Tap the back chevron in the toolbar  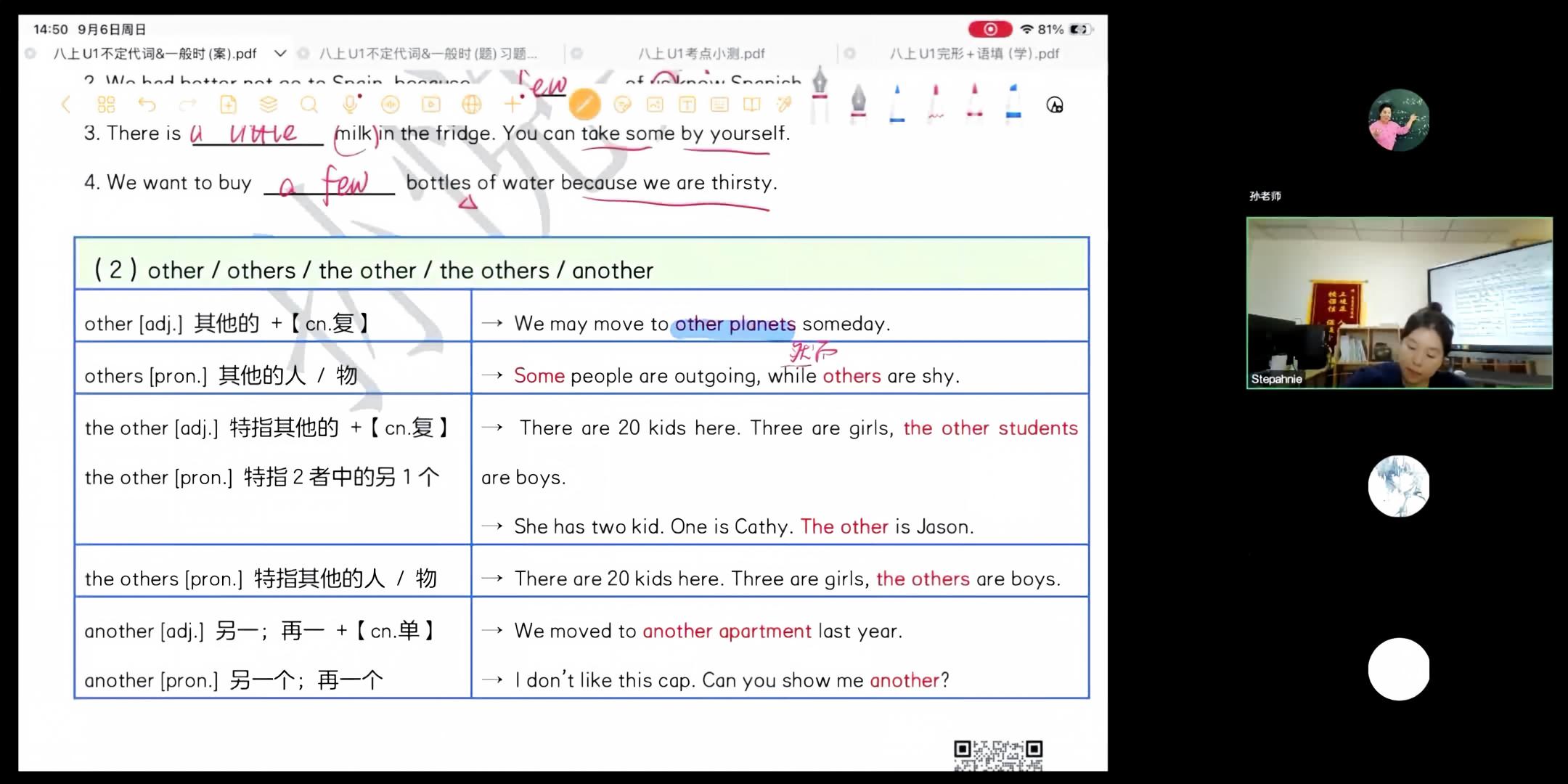(x=66, y=105)
